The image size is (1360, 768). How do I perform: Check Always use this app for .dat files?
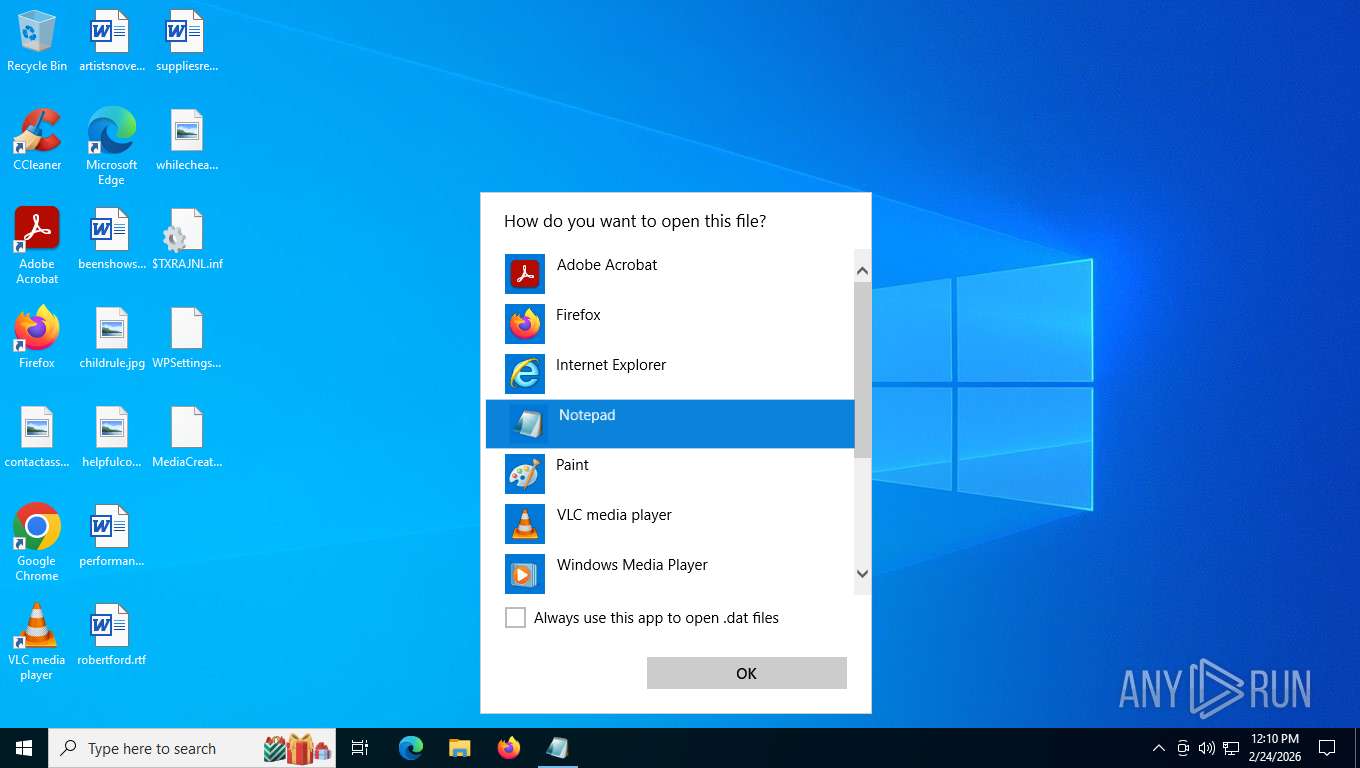click(515, 618)
